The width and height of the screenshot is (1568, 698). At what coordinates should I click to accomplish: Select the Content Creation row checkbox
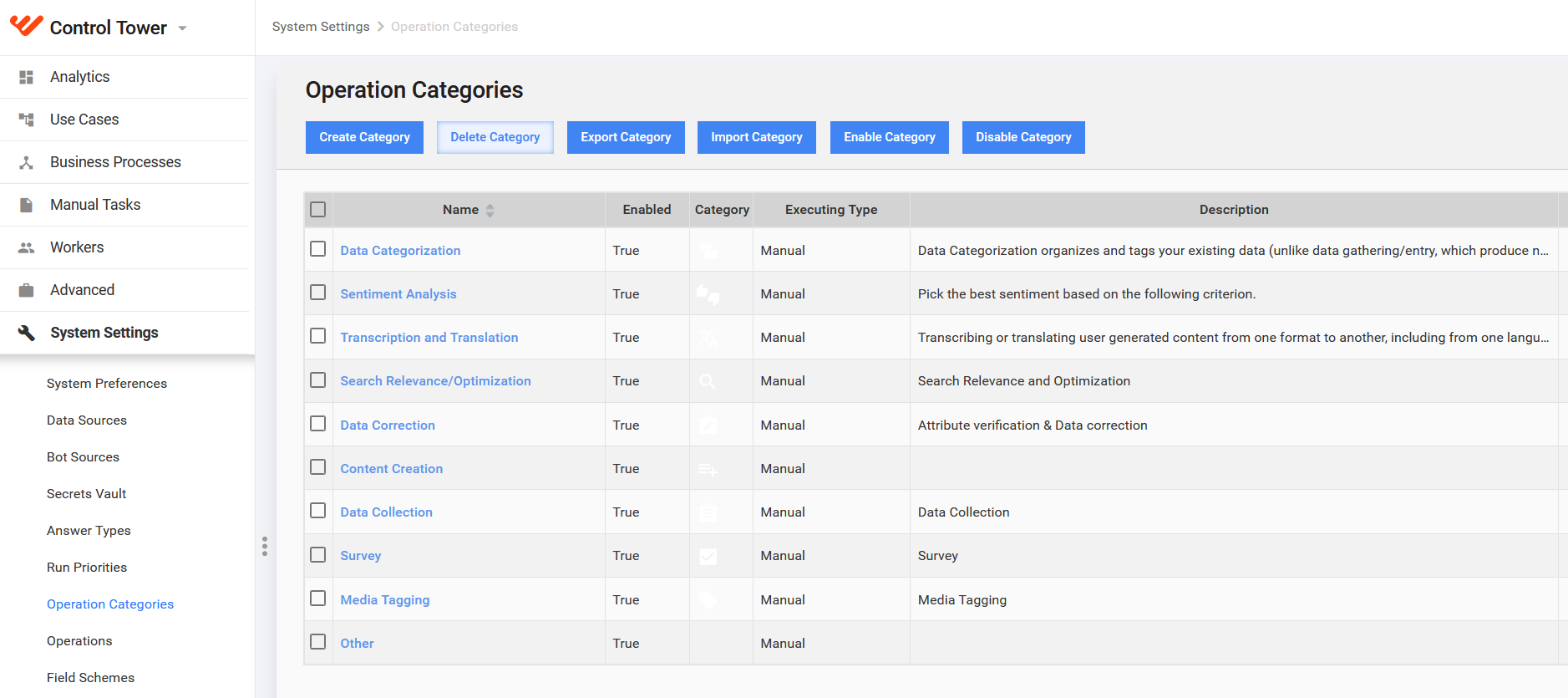click(318, 467)
